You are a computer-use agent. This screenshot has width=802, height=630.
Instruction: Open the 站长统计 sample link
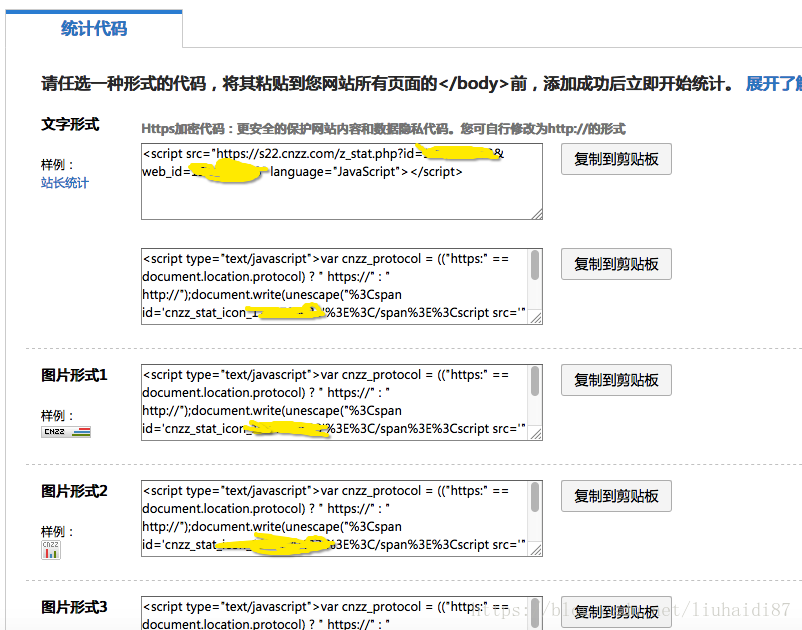64,183
